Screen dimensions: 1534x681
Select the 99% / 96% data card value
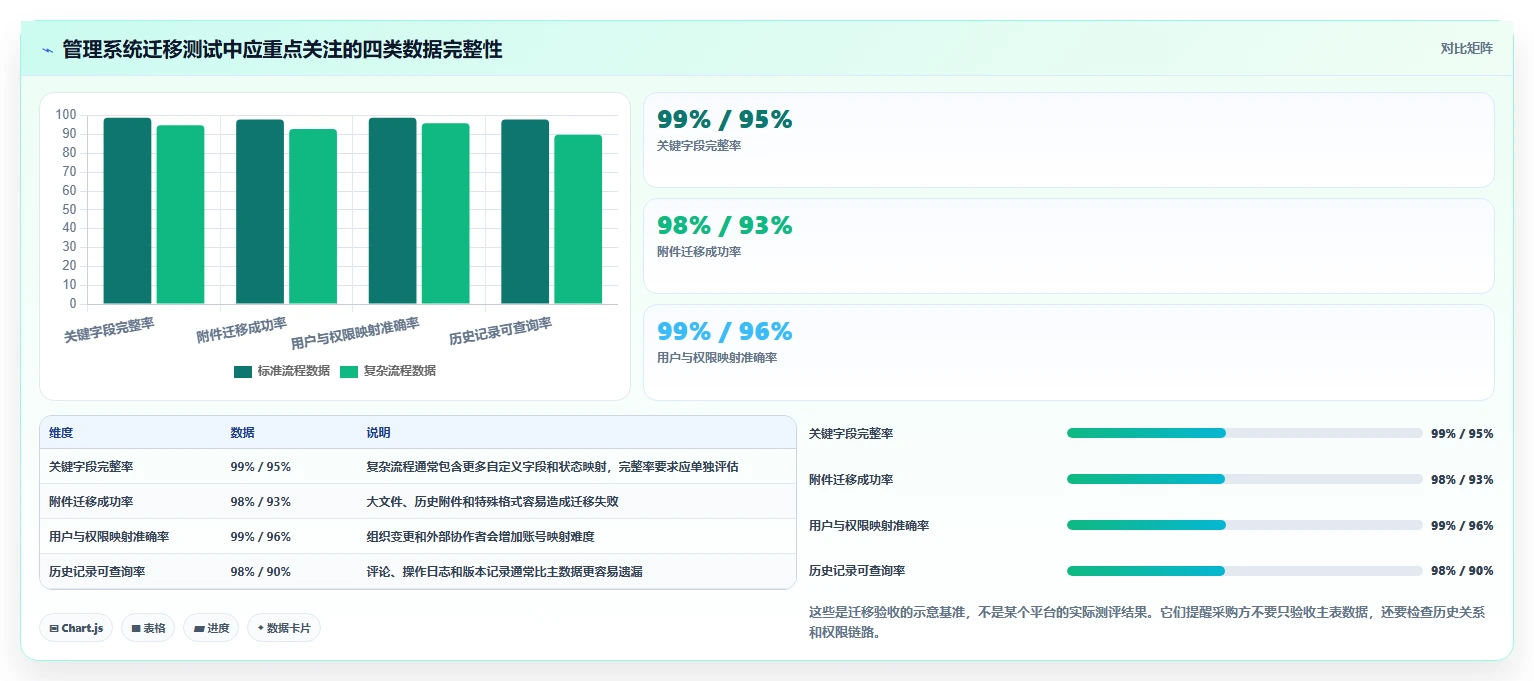pyautogui.click(x=724, y=331)
